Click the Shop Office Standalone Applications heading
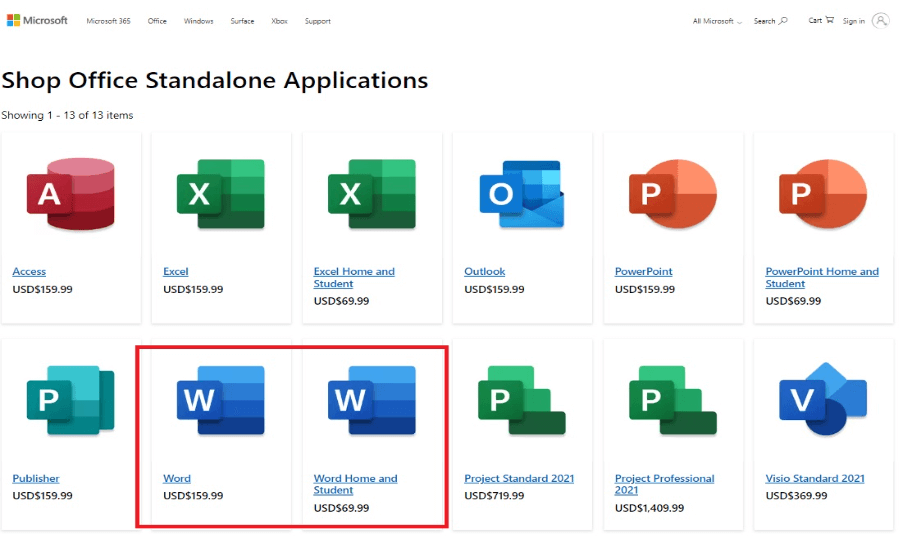 [x=214, y=81]
